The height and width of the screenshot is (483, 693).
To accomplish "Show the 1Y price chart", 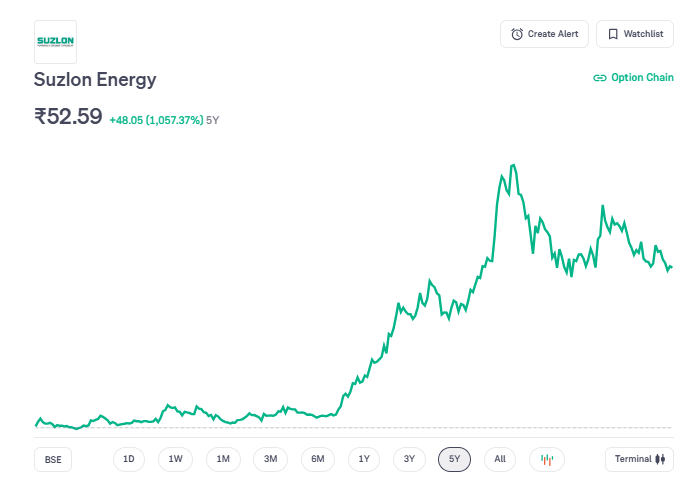I will pyautogui.click(x=364, y=459).
